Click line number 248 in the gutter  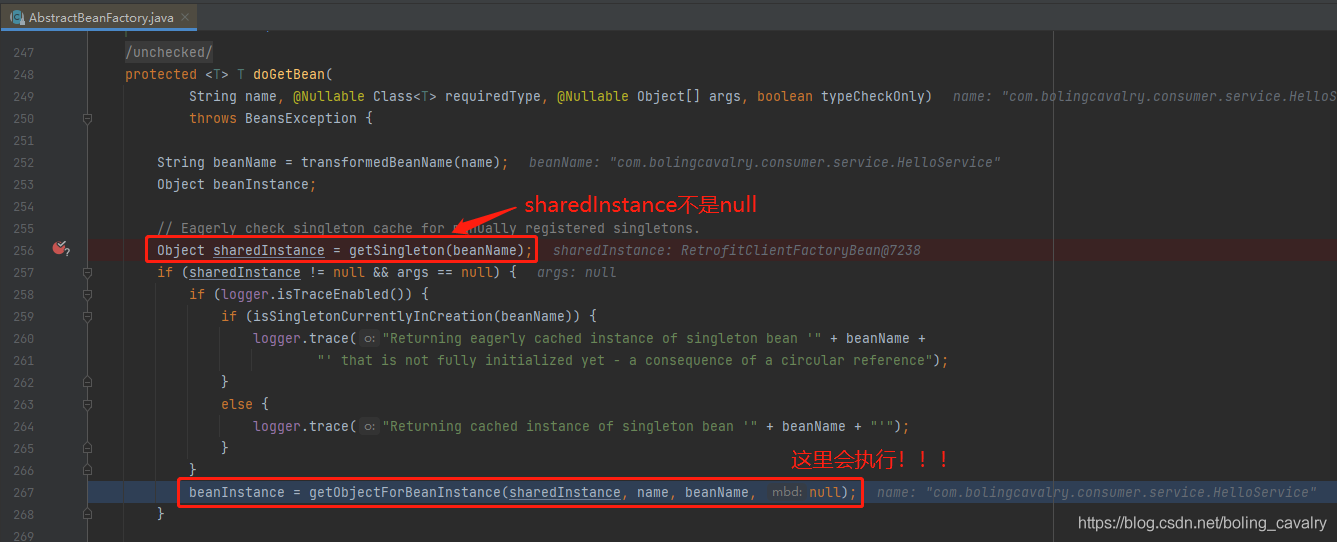[22, 74]
